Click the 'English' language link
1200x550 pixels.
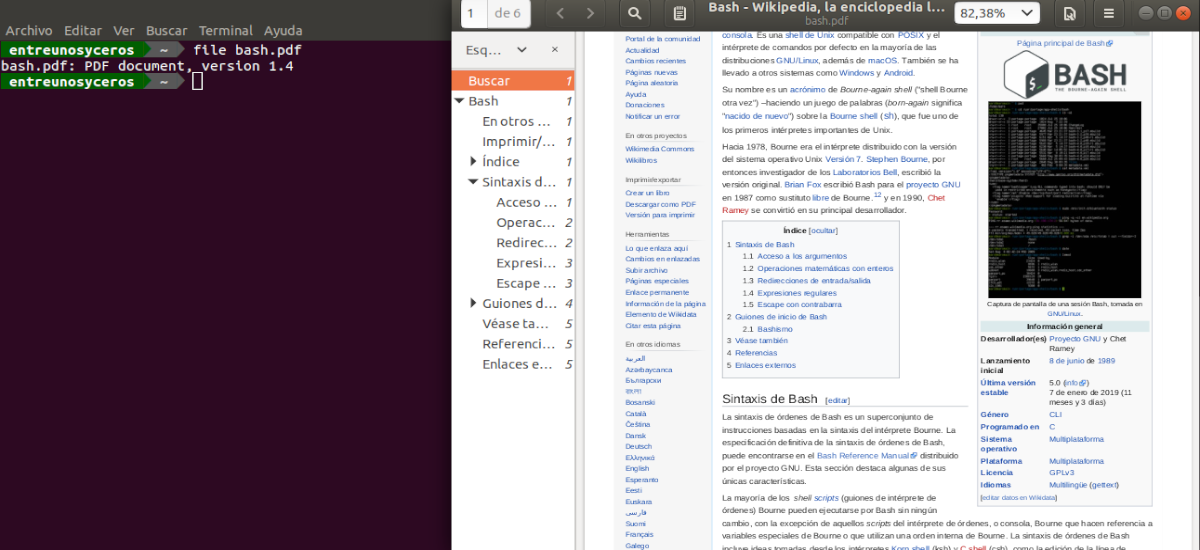(637, 468)
